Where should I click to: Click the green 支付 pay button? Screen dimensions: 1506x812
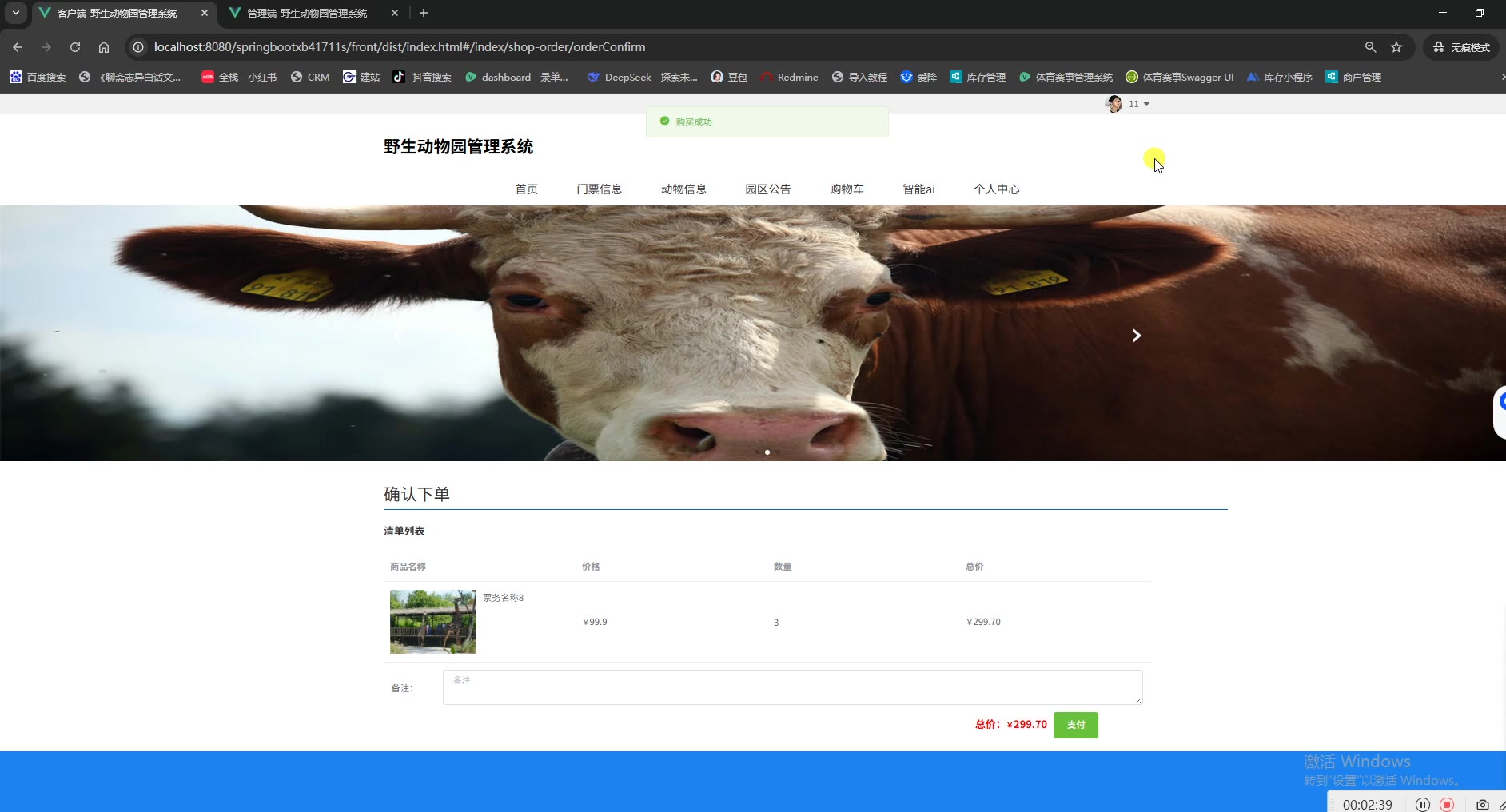(x=1076, y=725)
